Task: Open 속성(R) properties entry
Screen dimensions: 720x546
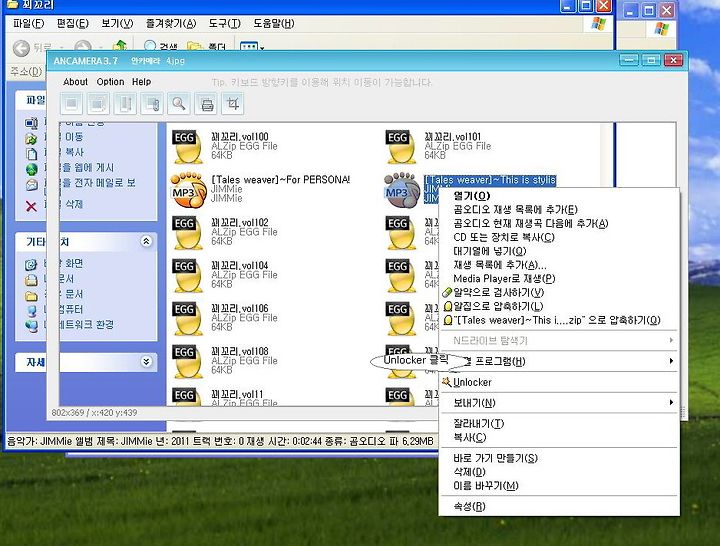Action: pyautogui.click(x=559, y=506)
